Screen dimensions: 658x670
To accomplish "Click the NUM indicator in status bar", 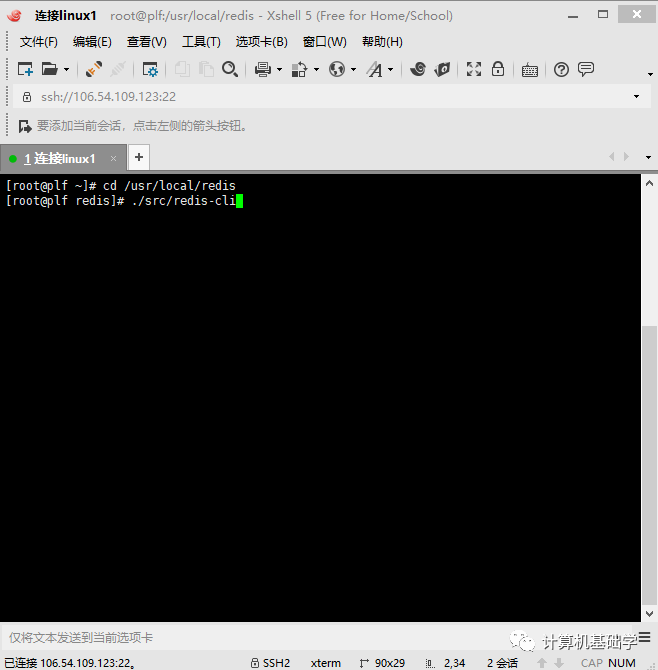I will click(x=622, y=663).
